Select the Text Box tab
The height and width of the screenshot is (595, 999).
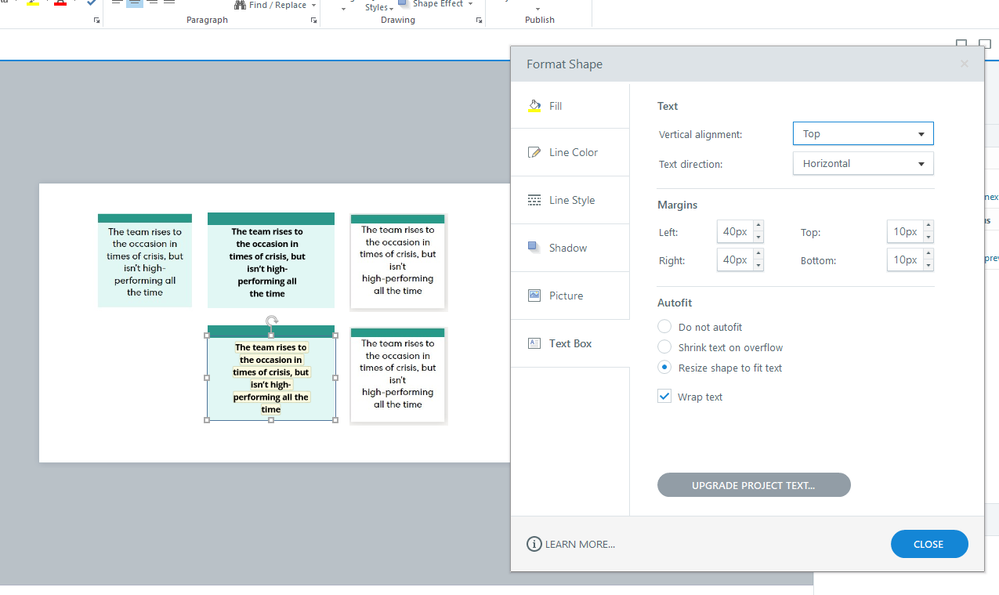tap(569, 343)
